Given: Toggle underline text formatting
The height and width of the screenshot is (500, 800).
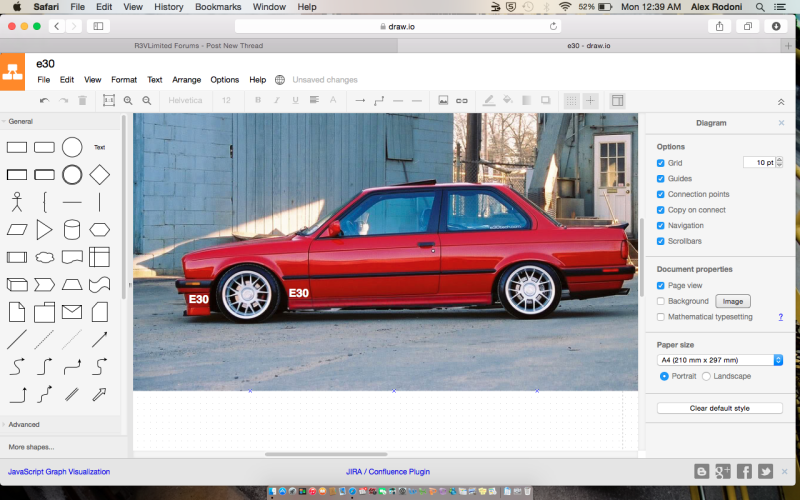Looking at the screenshot, I should point(295,100).
